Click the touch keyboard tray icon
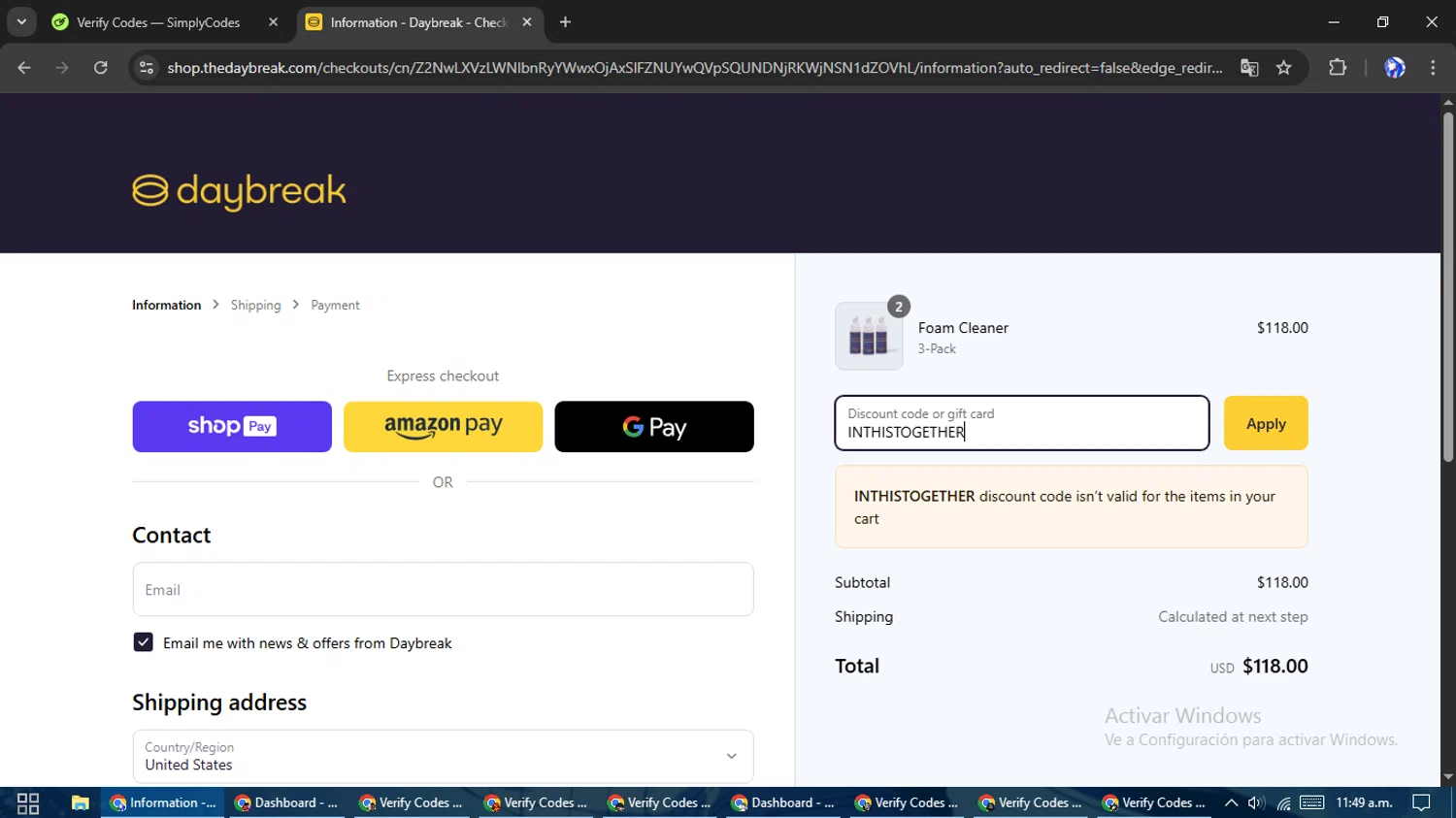Screen dimensions: 1456x818 tap(1312, 802)
